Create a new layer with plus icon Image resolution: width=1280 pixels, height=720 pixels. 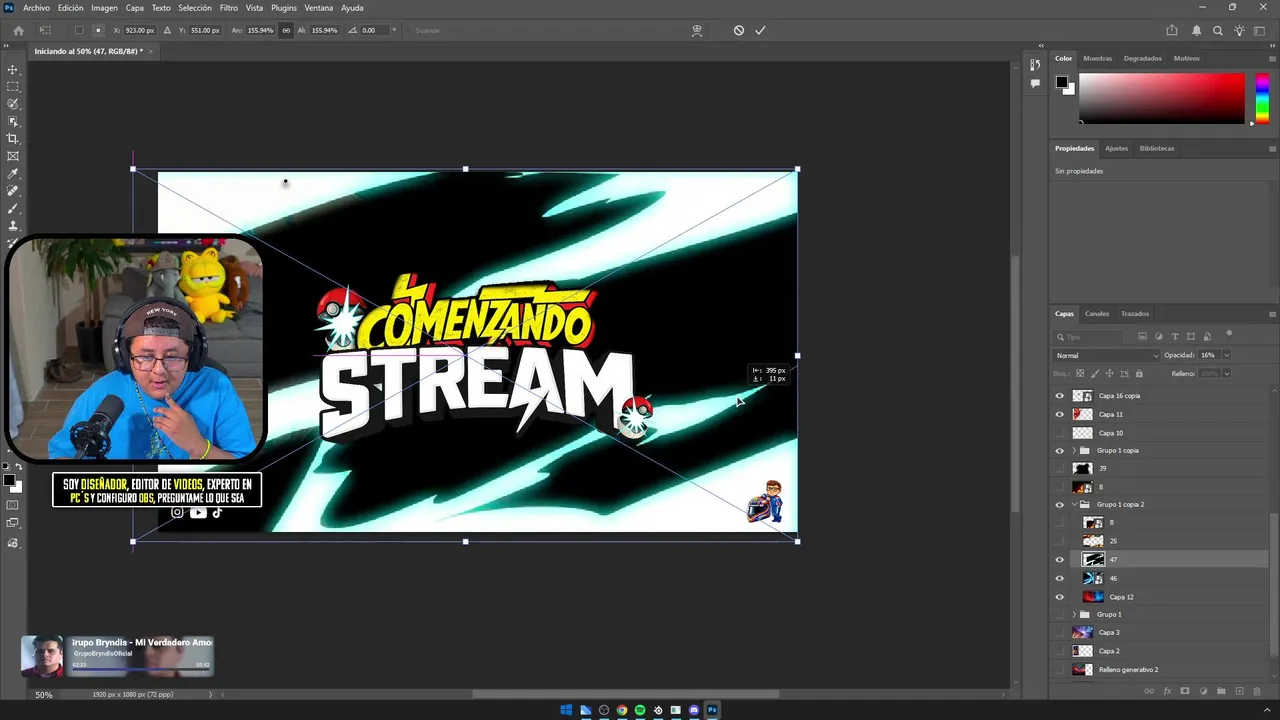click(x=1239, y=691)
